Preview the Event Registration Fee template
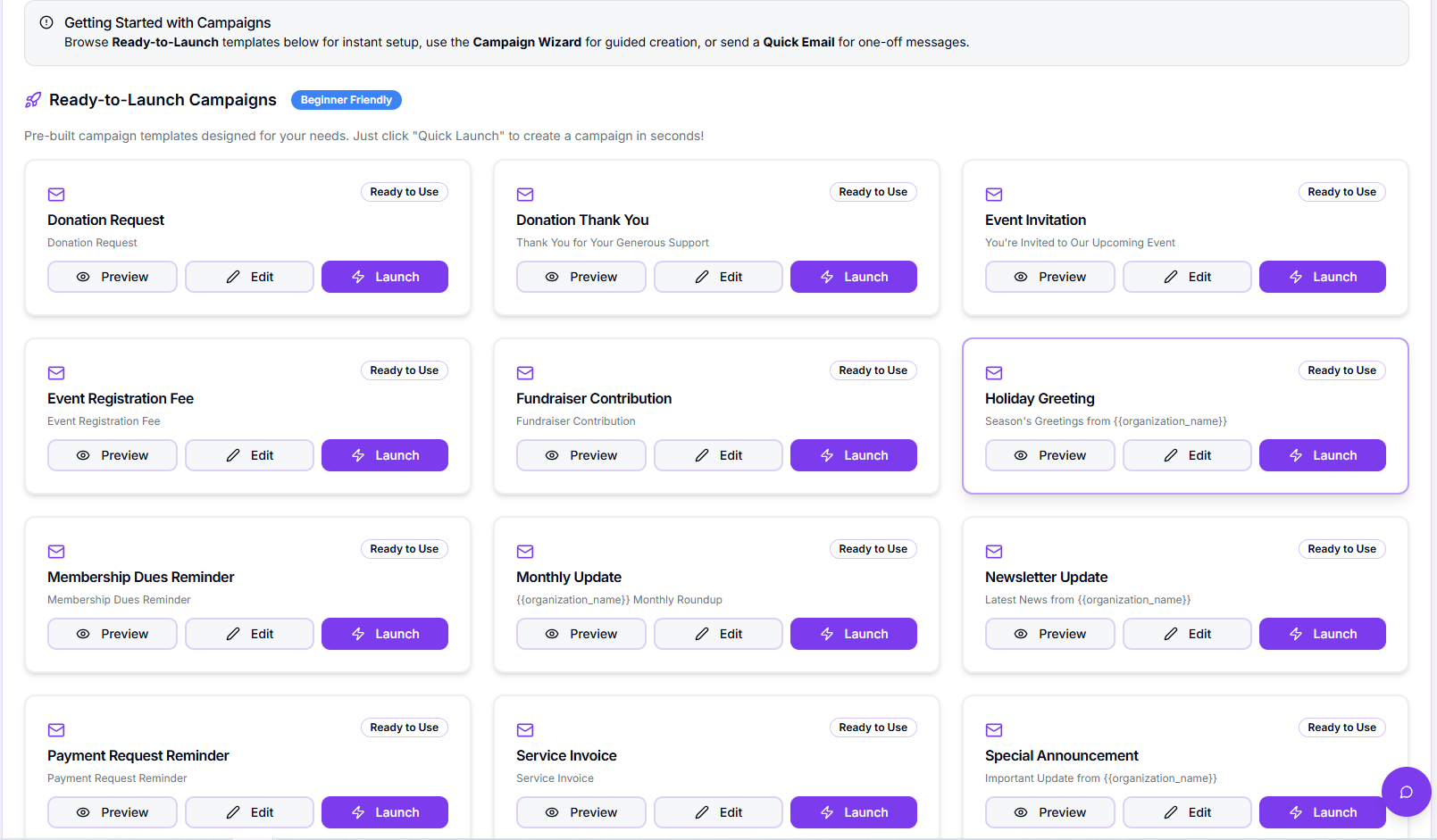This screenshot has width=1437, height=840. coord(113,455)
